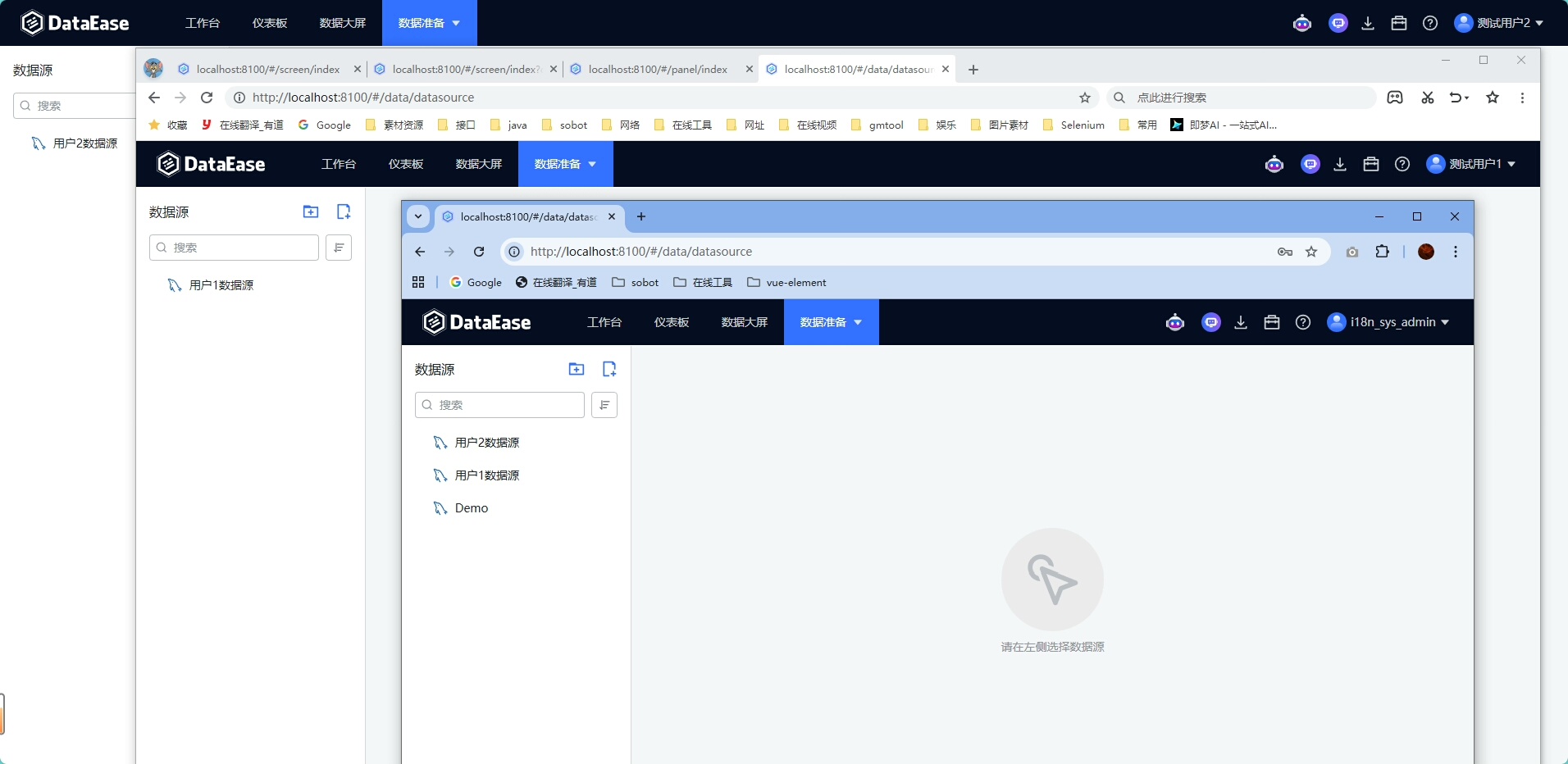Open the toolbox icon in the 测试用户1 header

tap(1371, 164)
